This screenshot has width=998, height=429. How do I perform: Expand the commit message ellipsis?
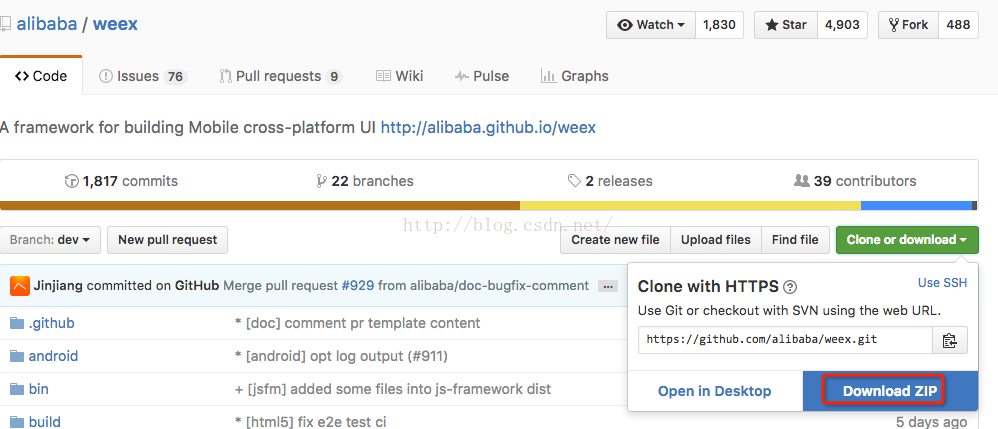point(608,286)
